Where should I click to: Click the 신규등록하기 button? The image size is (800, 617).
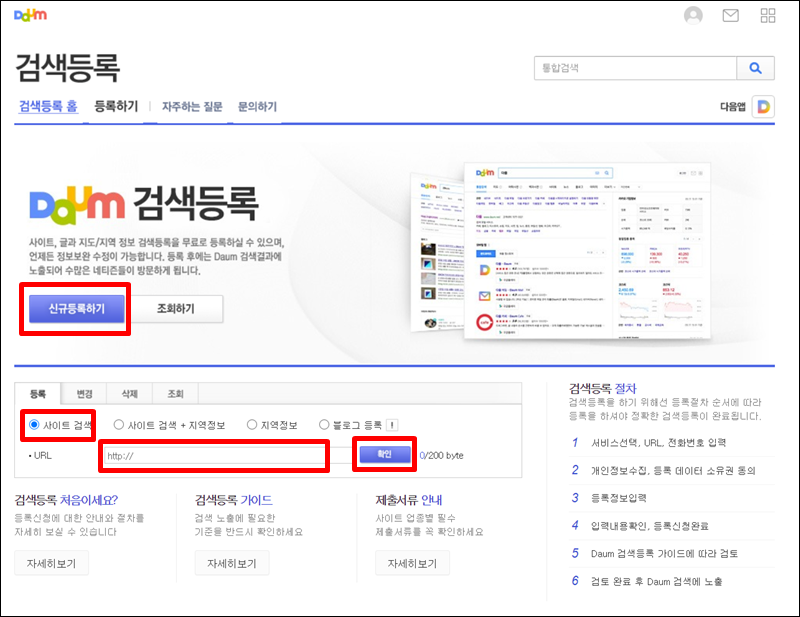point(77,309)
